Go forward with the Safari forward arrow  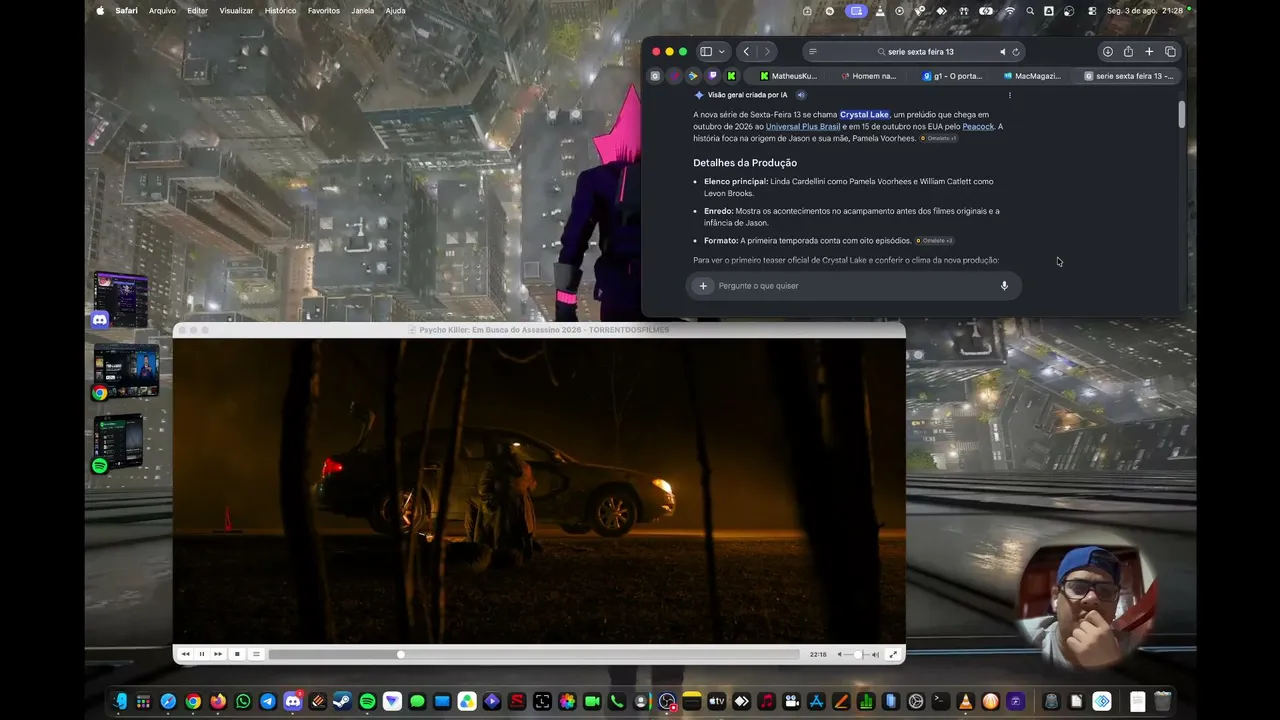click(767, 52)
